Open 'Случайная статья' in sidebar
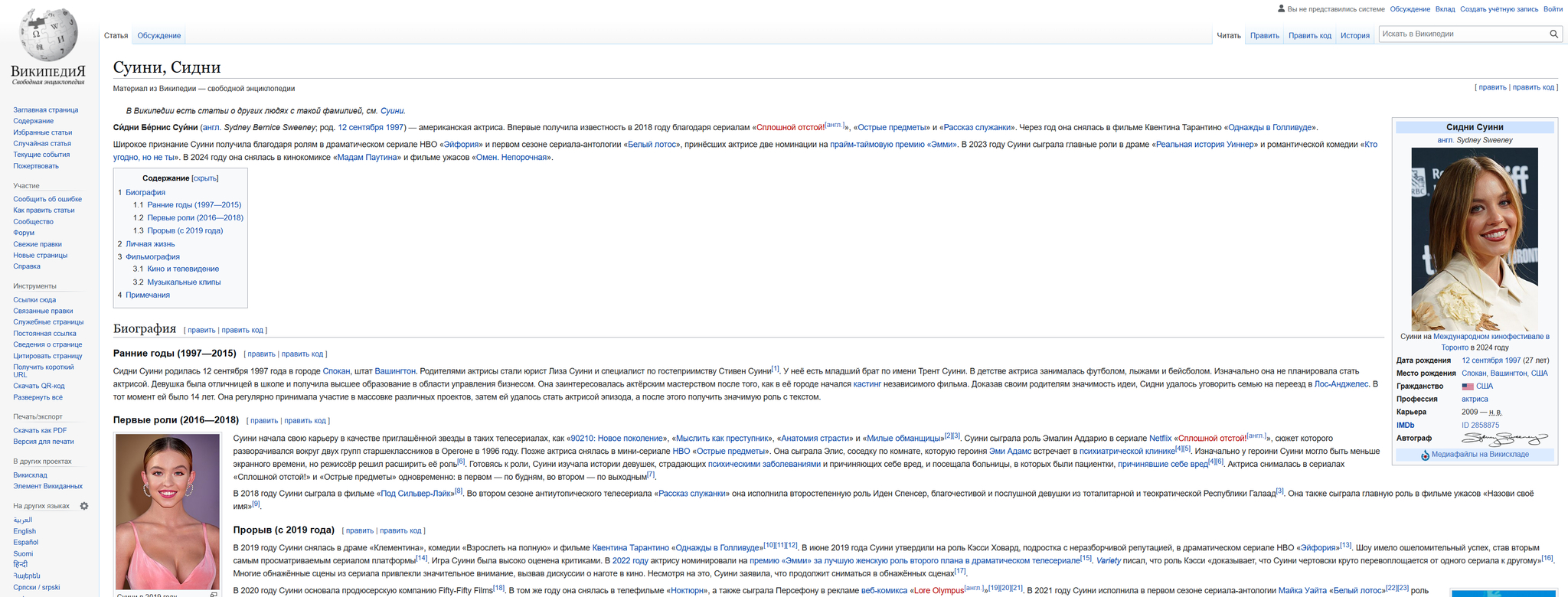Image resolution: width=1568 pixels, height=597 pixels. coord(42,143)
